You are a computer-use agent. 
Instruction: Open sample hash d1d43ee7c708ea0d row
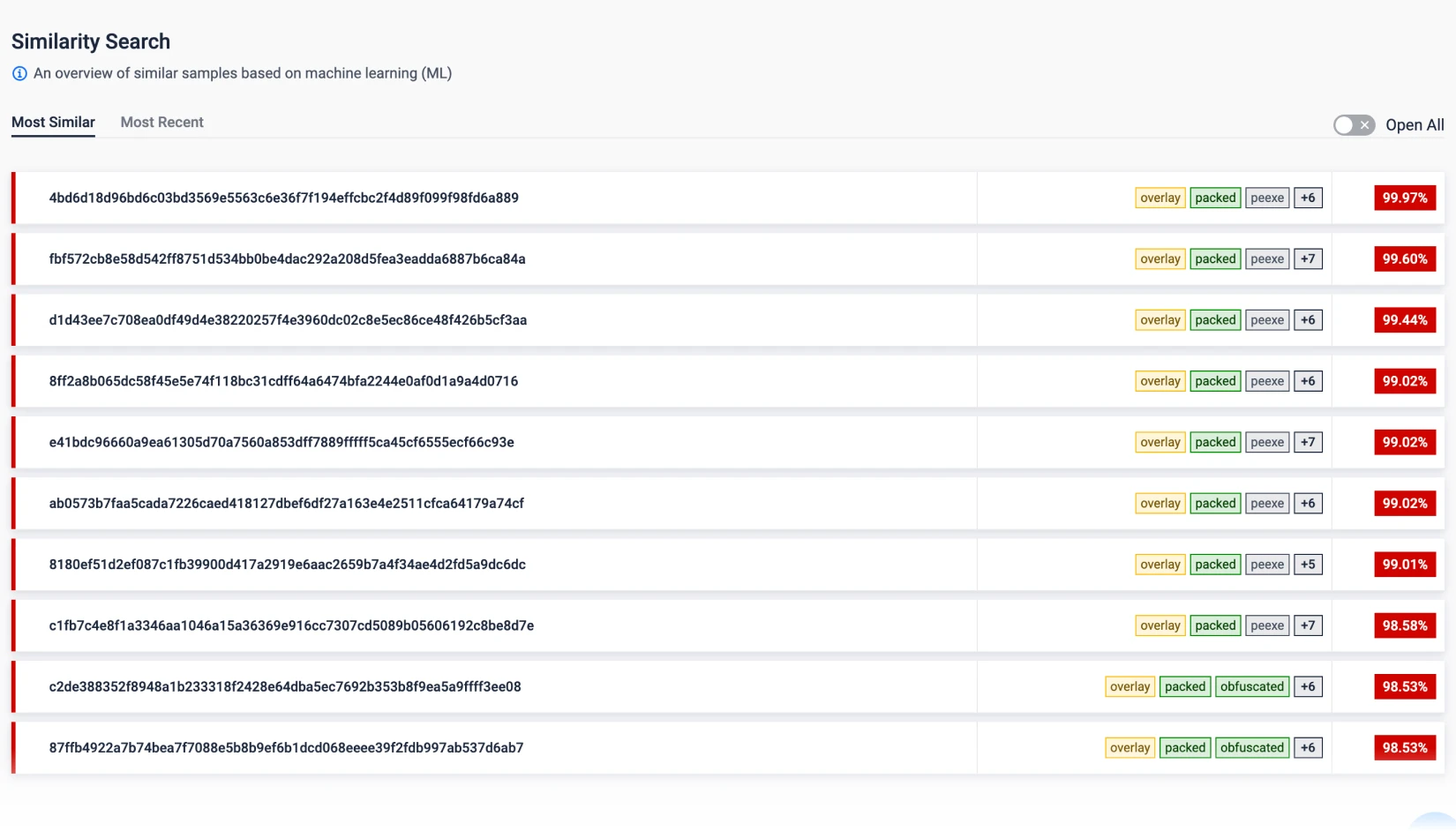288,320
